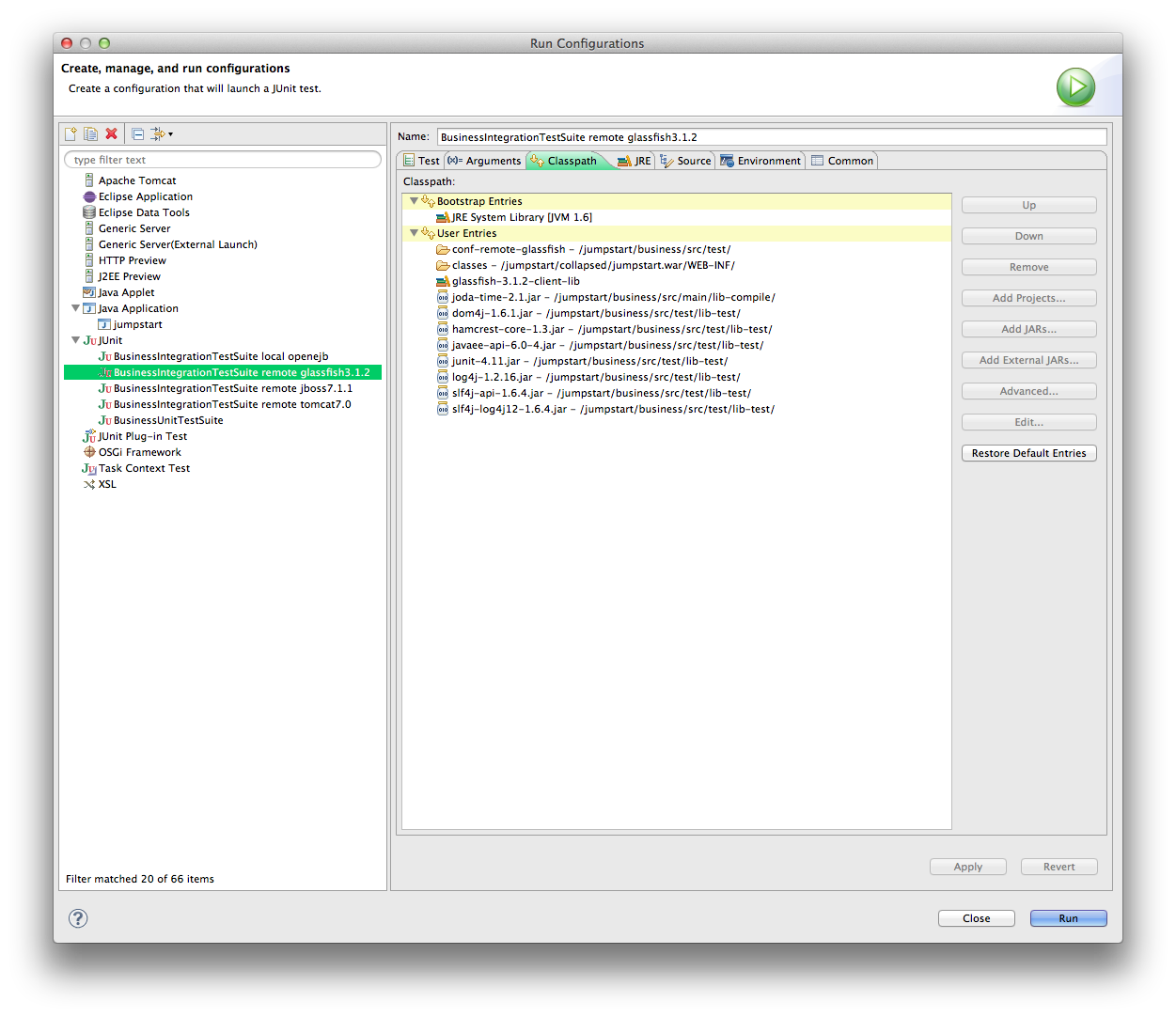Click the Task Context Test icon

(x=89, y=468)
